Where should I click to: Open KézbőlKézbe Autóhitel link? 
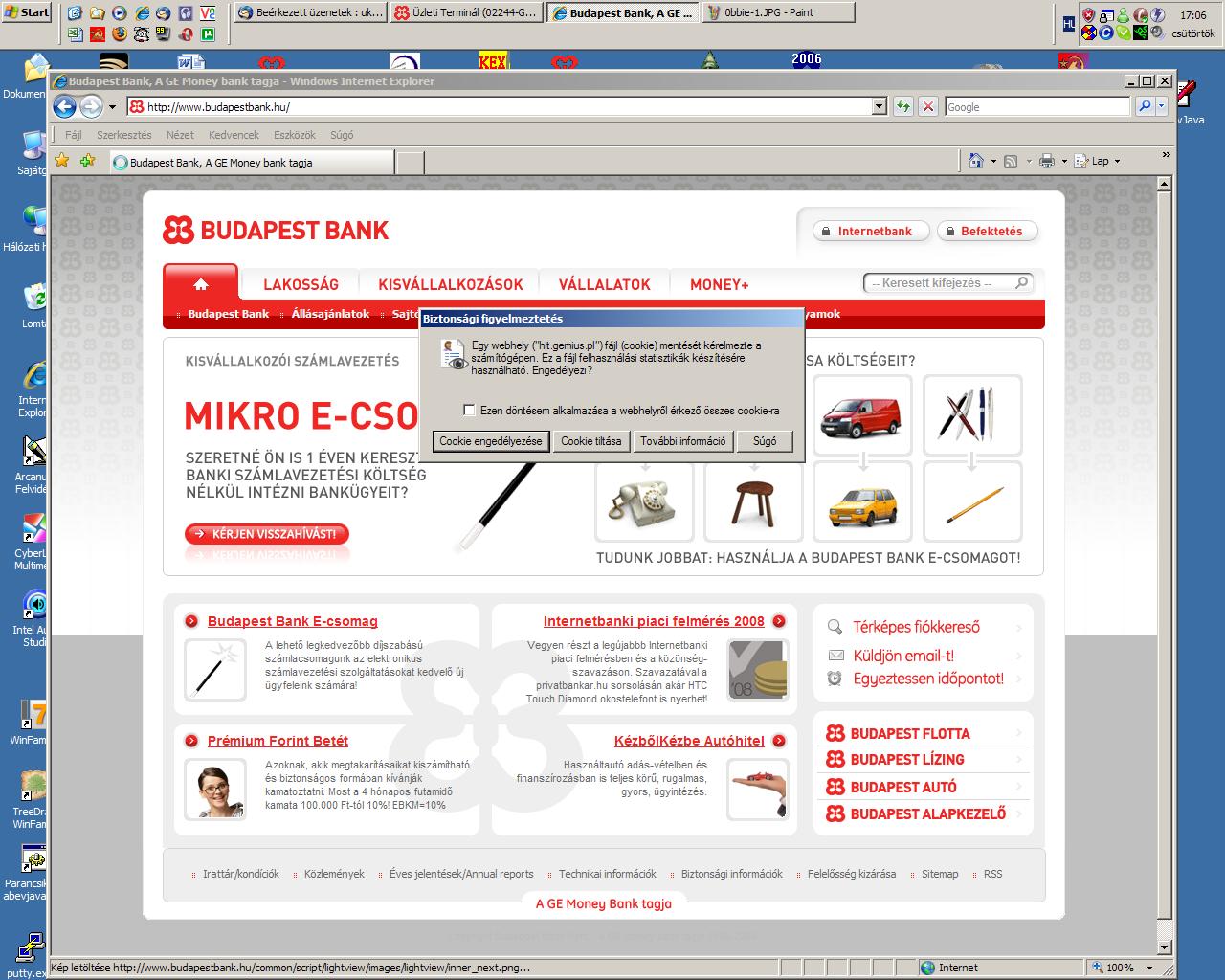point(689,741)
